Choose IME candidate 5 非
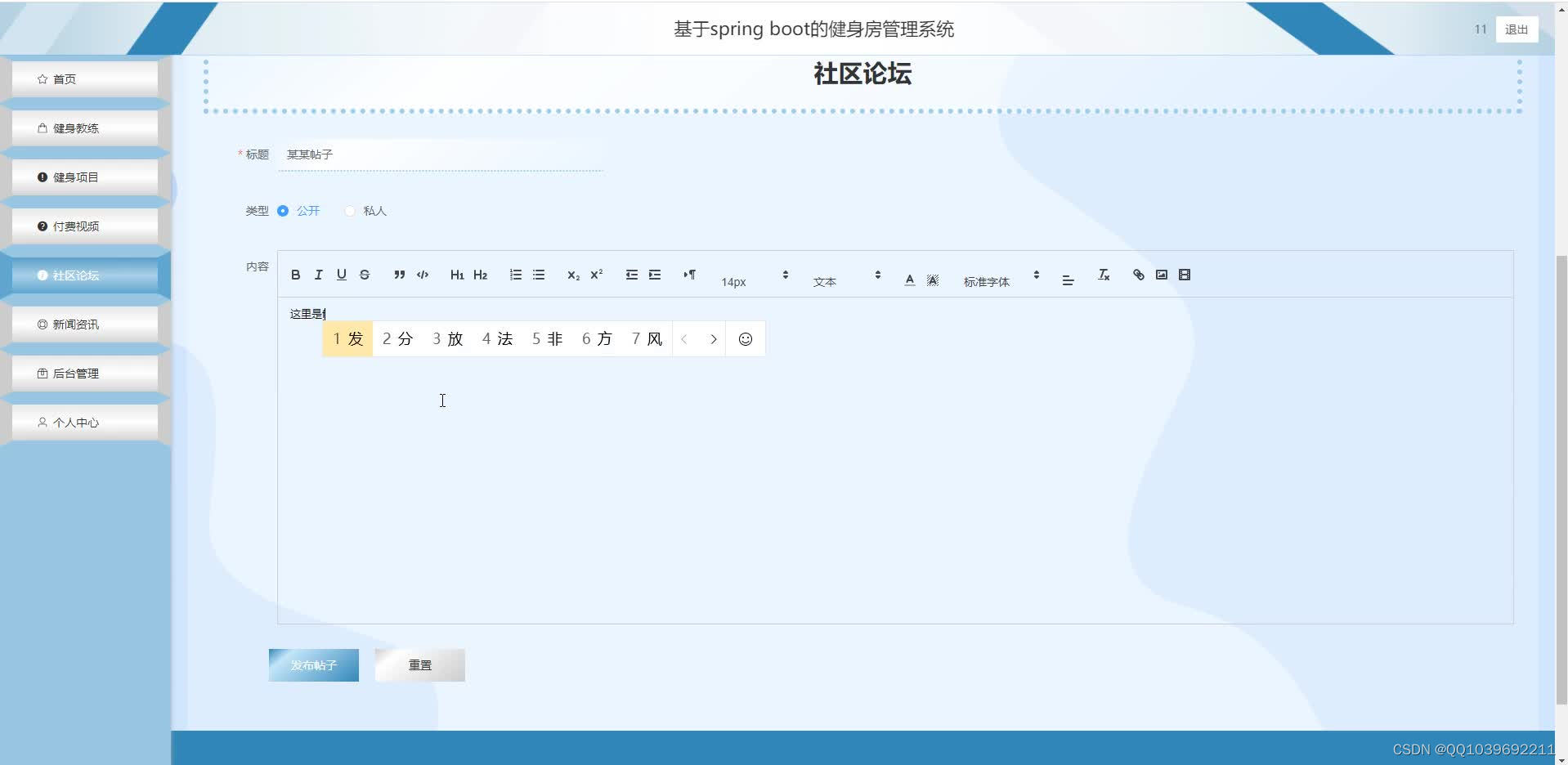The width and height of the screenshot is (1568, 765). pyautogui.click(x=548, y=339)
